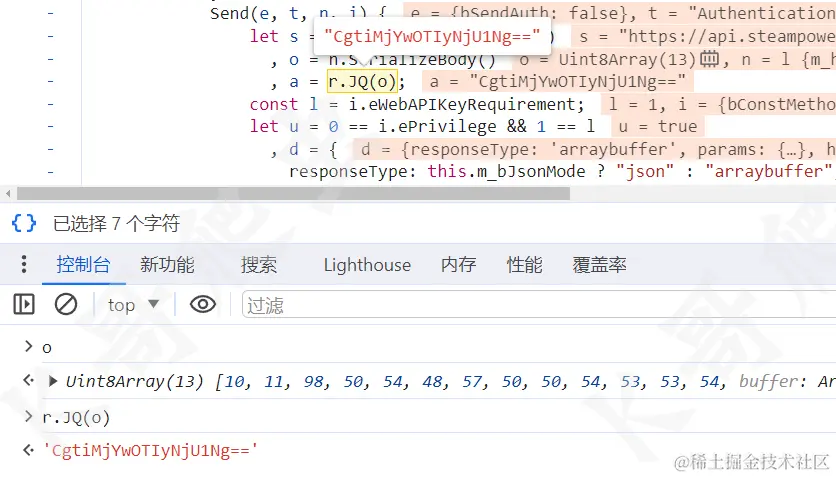
Task: Switch to the 覆盖率 tab
Action: (x=599, y=265)
